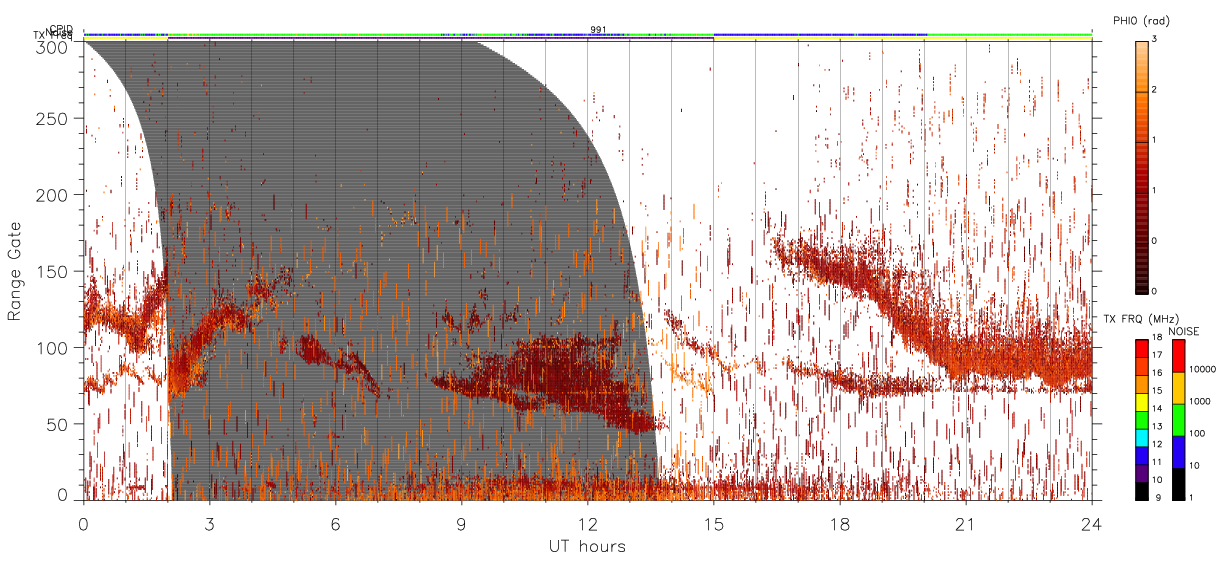Click TX FRQ legend label '11'
This screenshot has width=1228, height=567.
point(1156,462)
